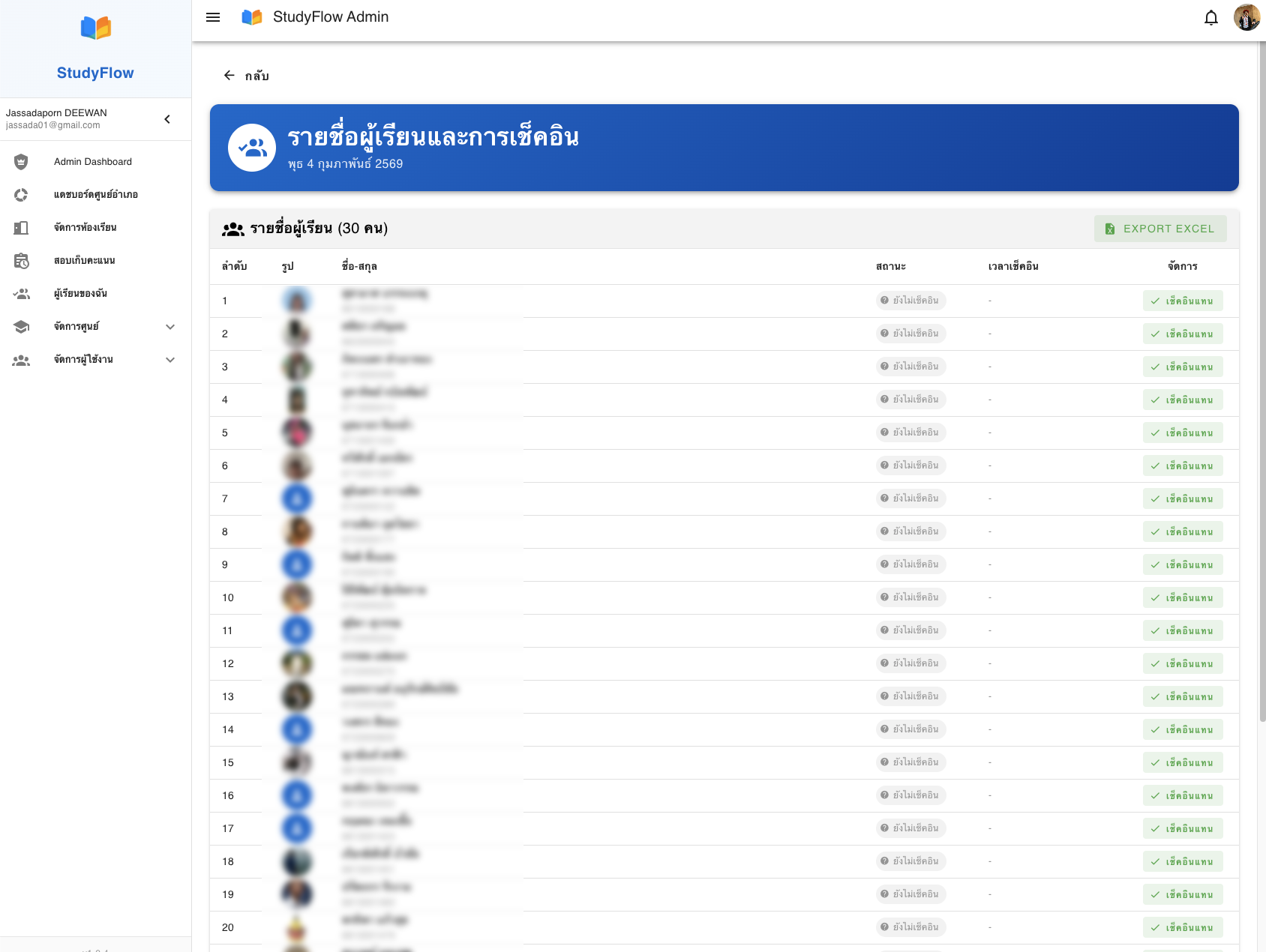Open the hamburger menu in top bar

click(213, 17)
